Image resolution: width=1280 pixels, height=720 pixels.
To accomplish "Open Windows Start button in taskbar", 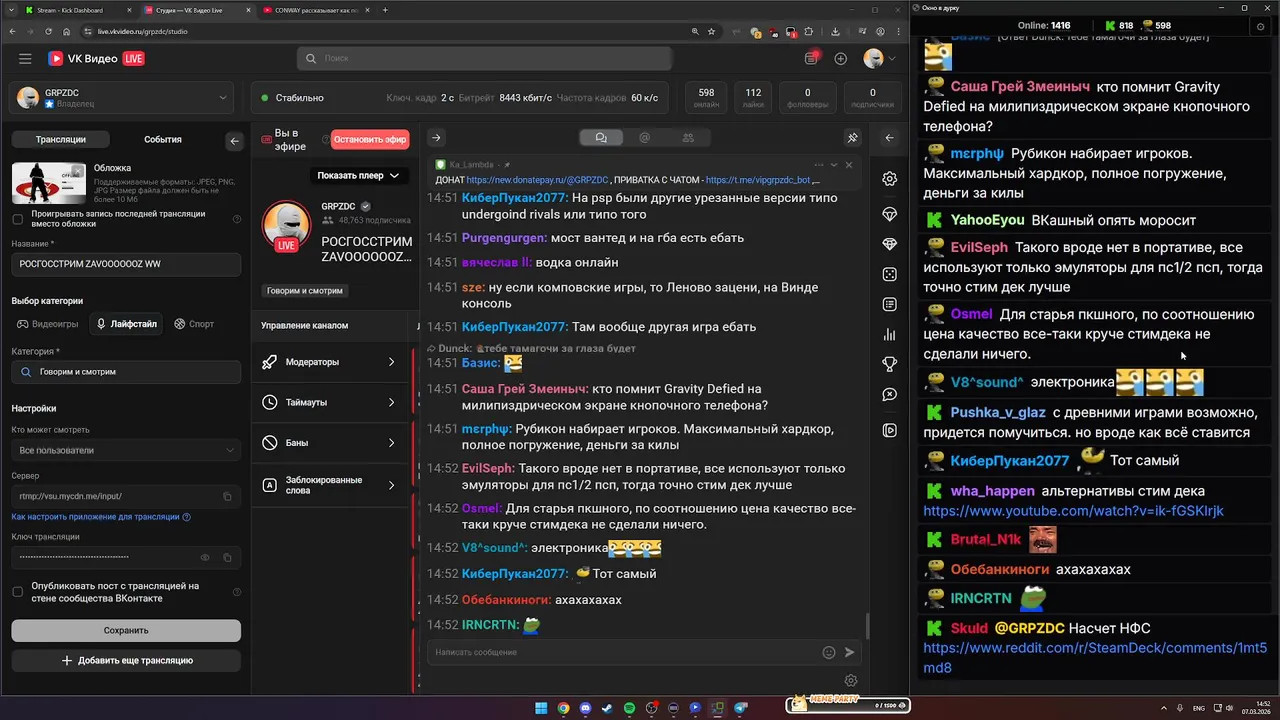I will 541,708.
